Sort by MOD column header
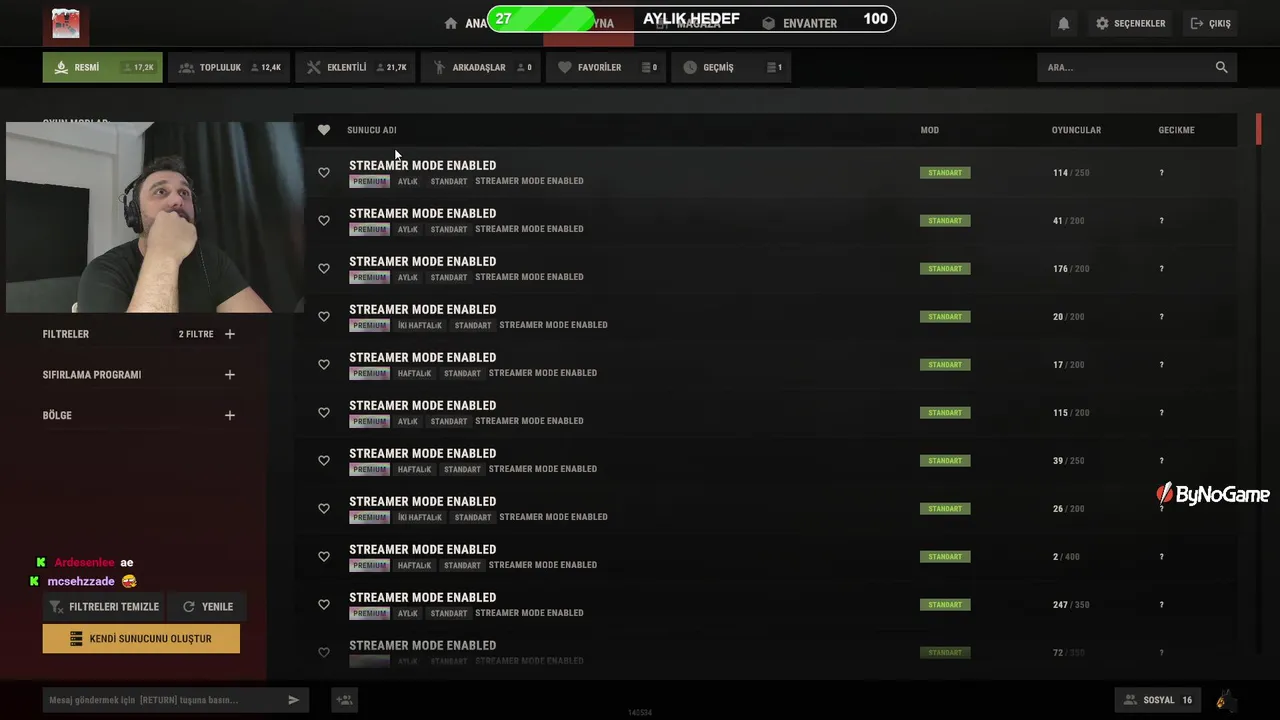 click(x=930, y=130)
